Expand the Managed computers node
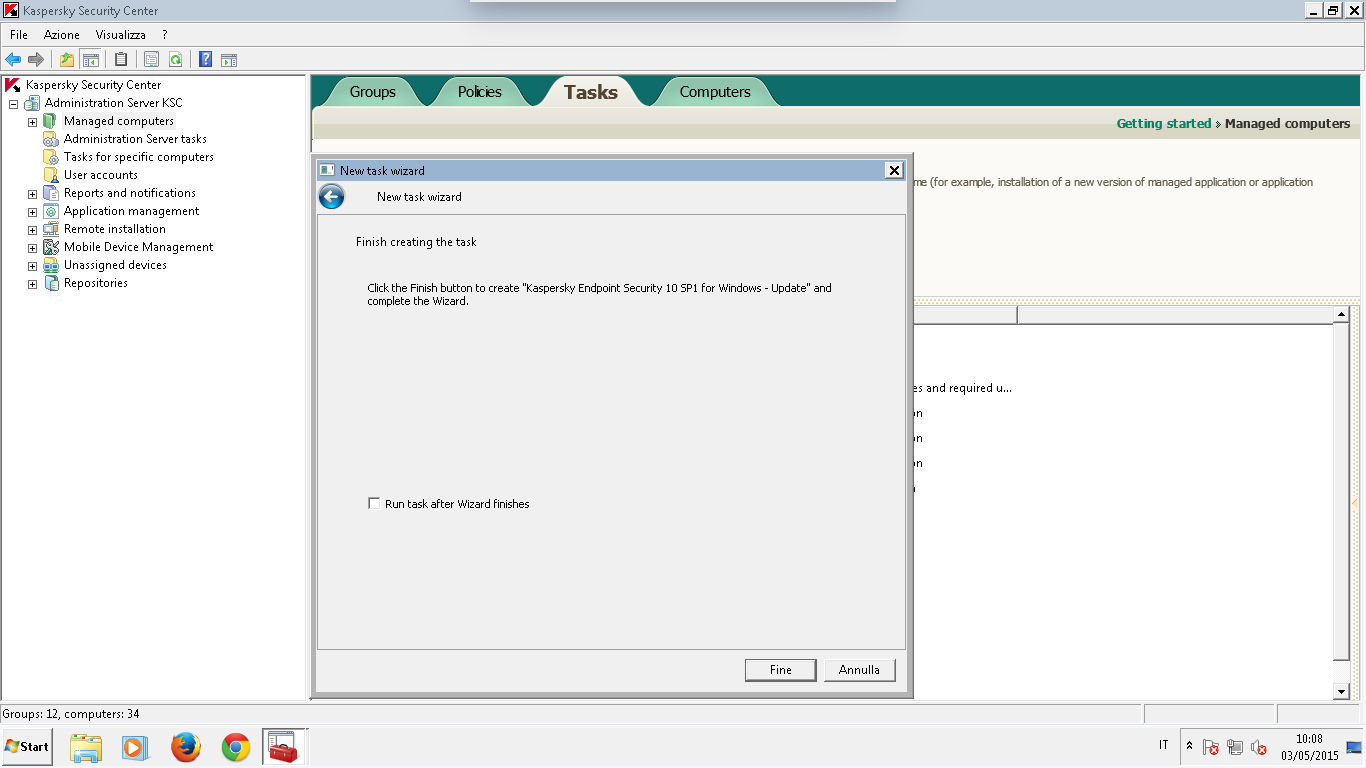Image resolution: width=1366 pixels, height=768 pixels. pos(32,121)
